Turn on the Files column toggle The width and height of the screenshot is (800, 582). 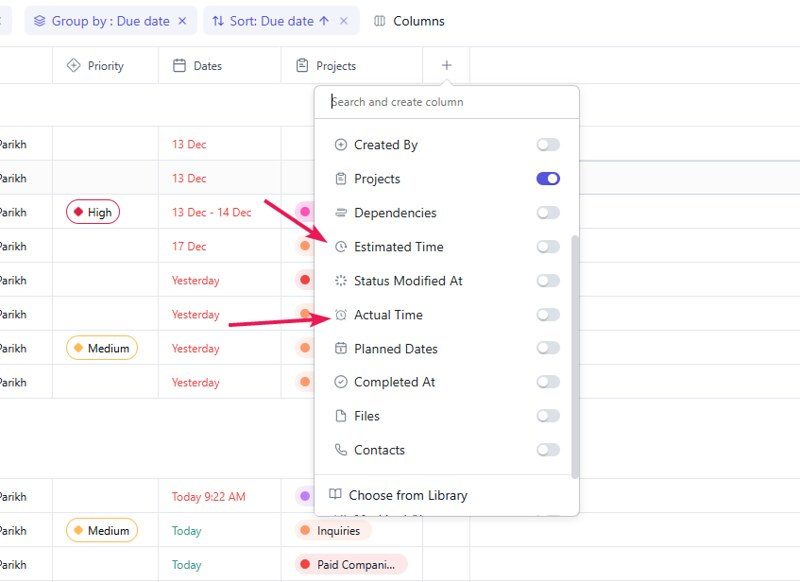547,416
